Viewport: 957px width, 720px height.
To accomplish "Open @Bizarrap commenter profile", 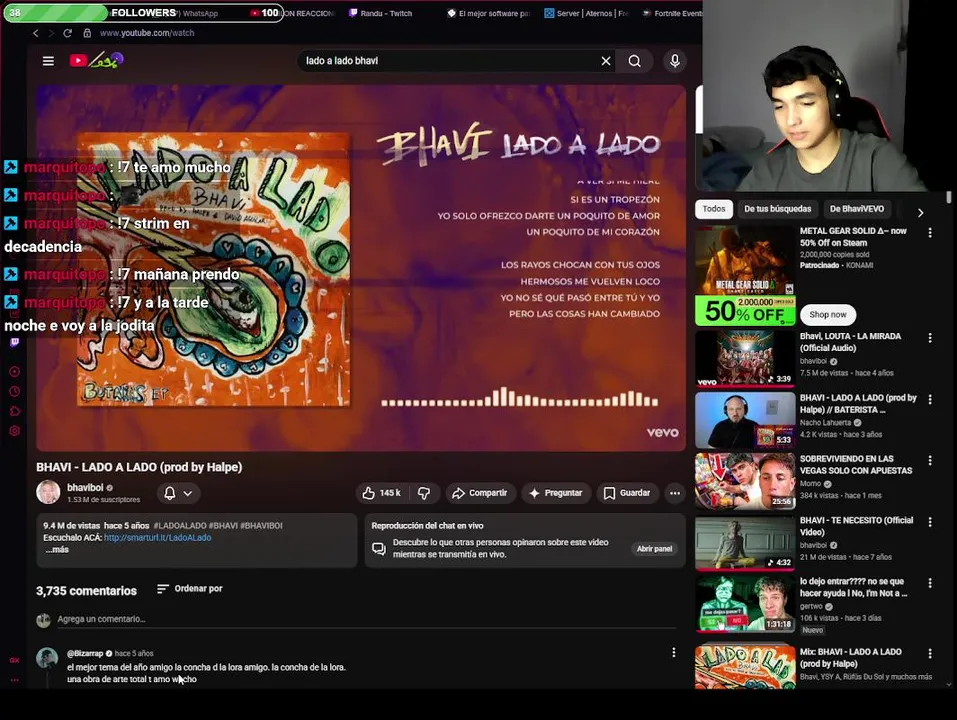I will 85,653.
